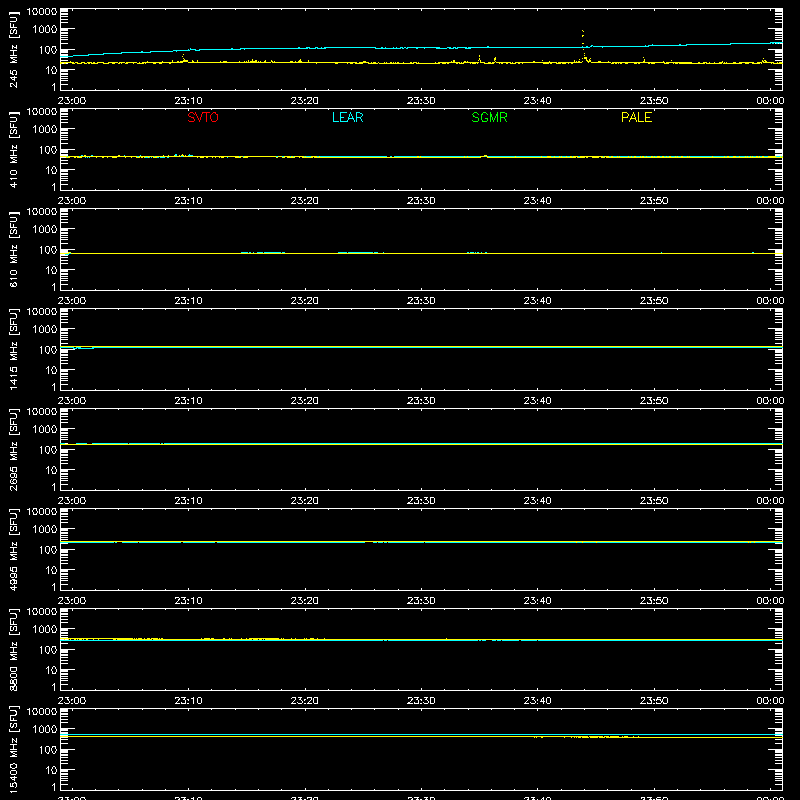The width and height of the screenshot is (800, 800).
Task: Click 23:20 label under the 410 MHz plot
Action: [305, 201]
